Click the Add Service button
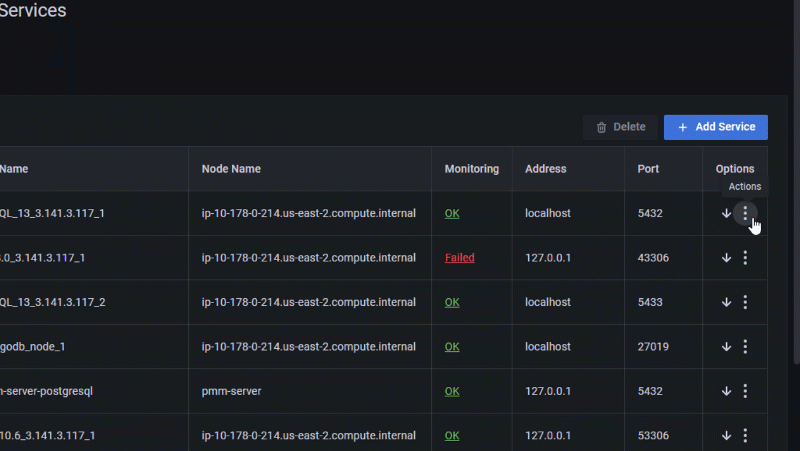The width and height of the screenshot is (800, 451). pyautogui.click(x=716, y=127)
